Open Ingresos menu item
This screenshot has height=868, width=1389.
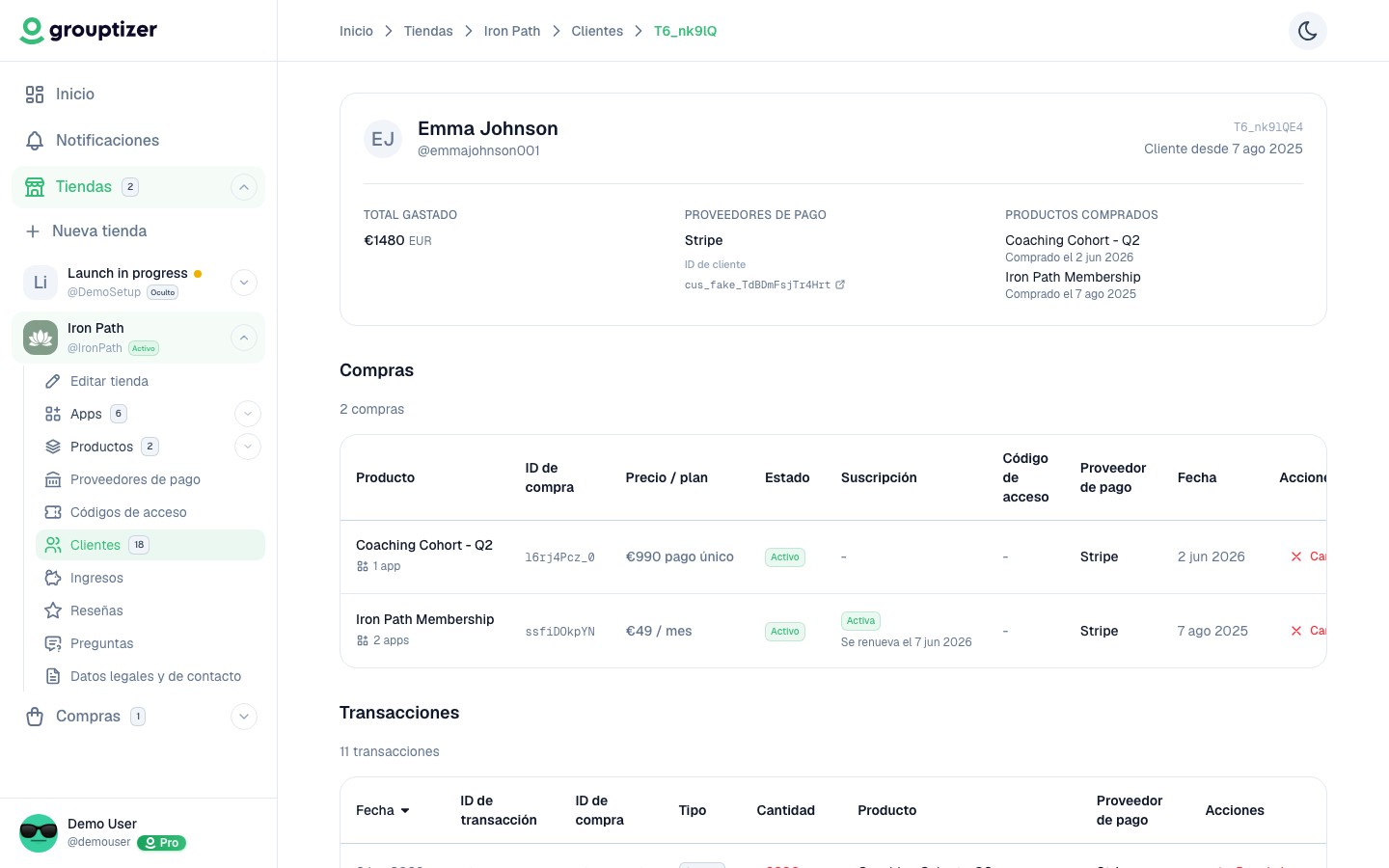150,578
